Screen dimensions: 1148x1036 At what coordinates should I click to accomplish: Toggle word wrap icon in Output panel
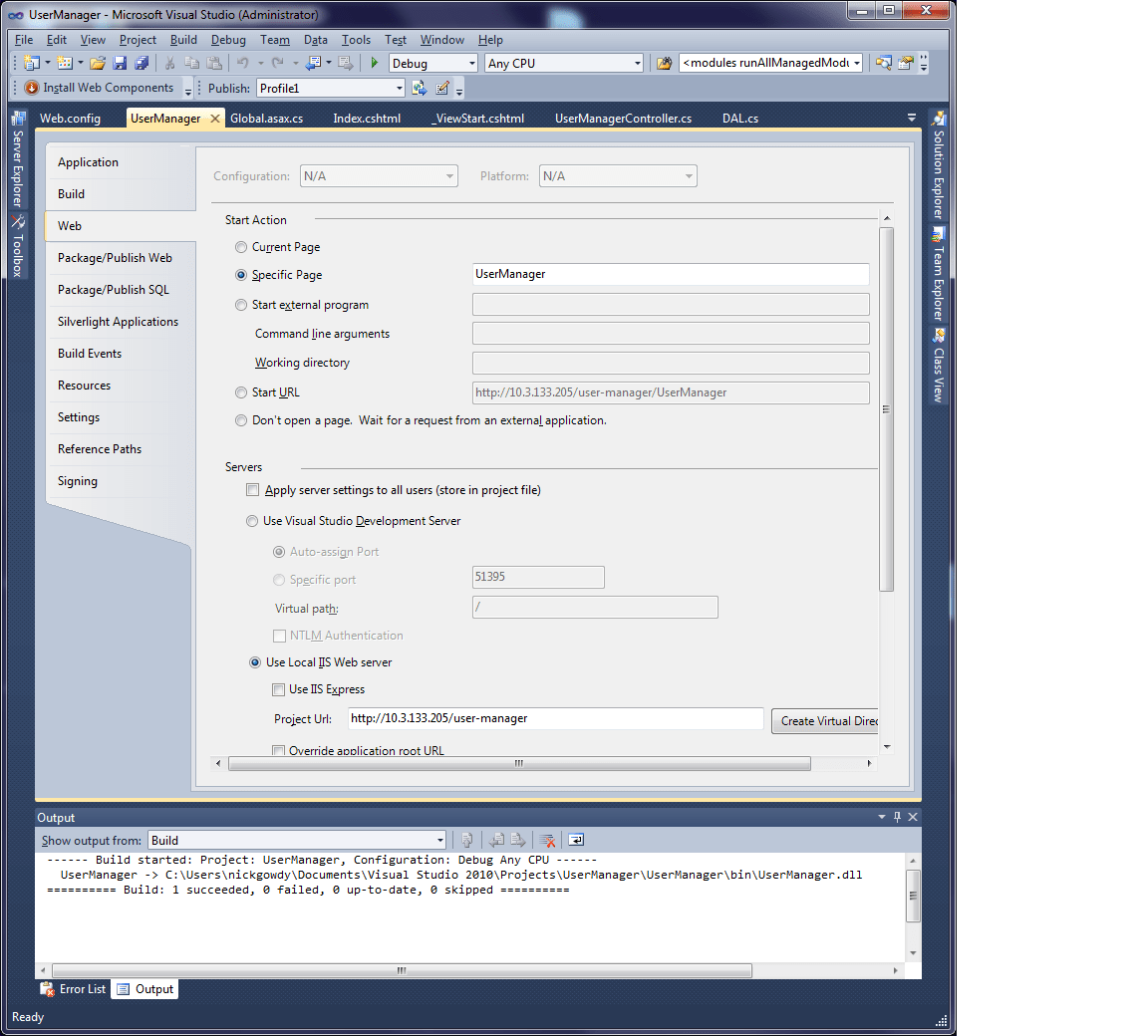[x=576, y=840]
